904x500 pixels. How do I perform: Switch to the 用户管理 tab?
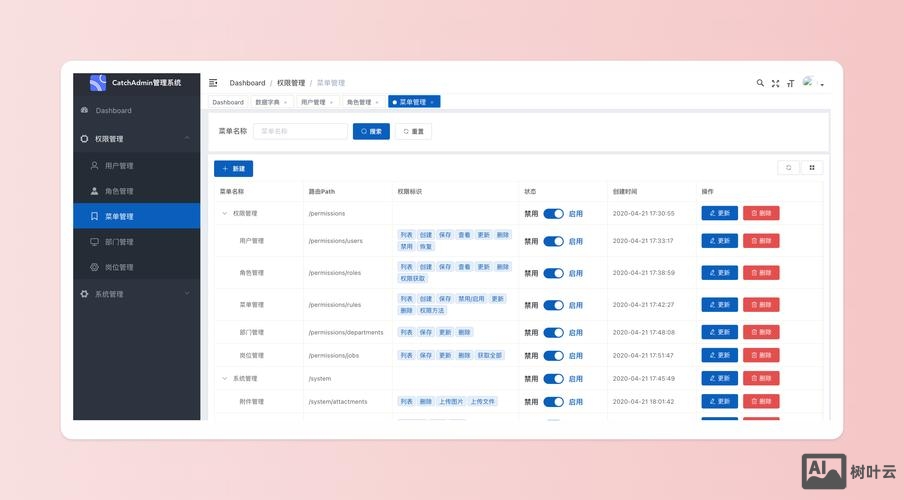pos(313,102)
